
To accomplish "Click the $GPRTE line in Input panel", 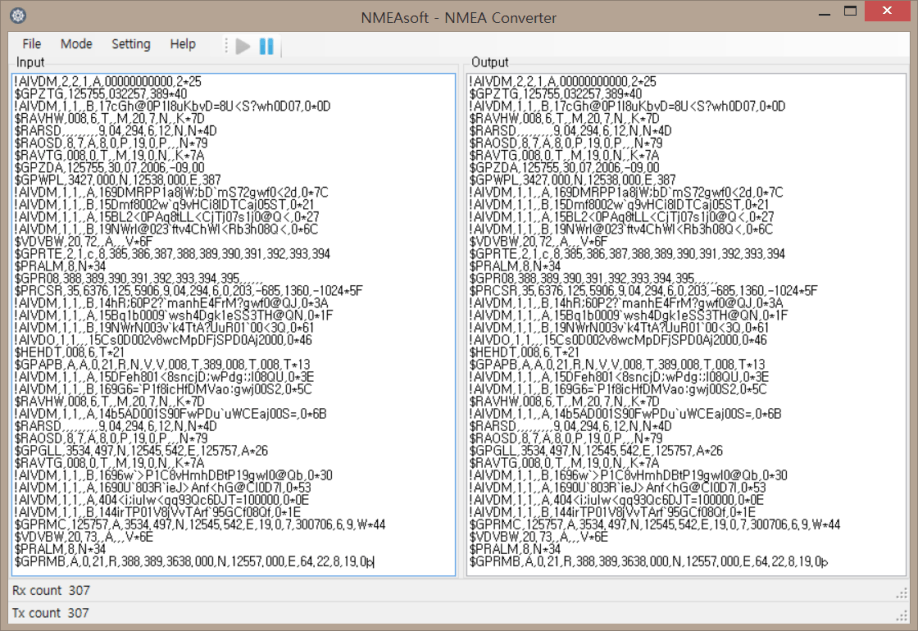I will point(172,254).
